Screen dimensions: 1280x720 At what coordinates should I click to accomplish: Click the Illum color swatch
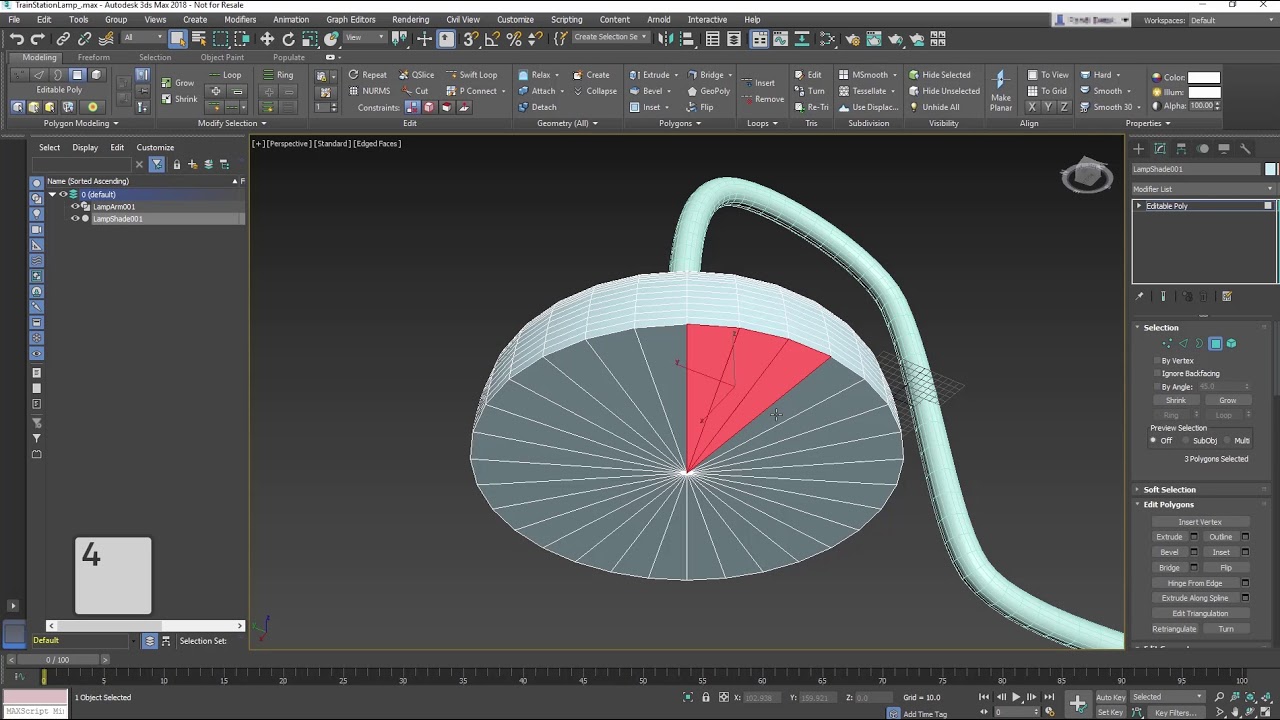coord(1204,92)
